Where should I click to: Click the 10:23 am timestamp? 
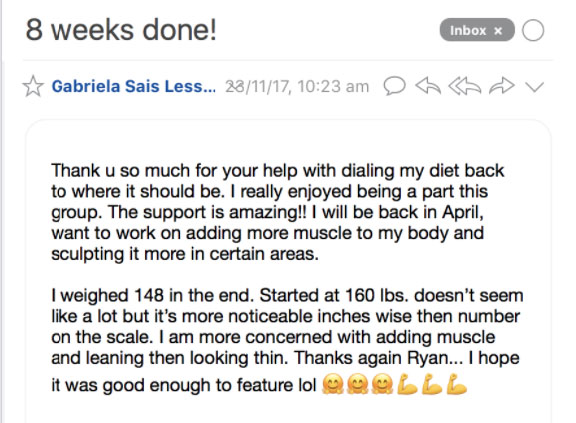point(333,87)
